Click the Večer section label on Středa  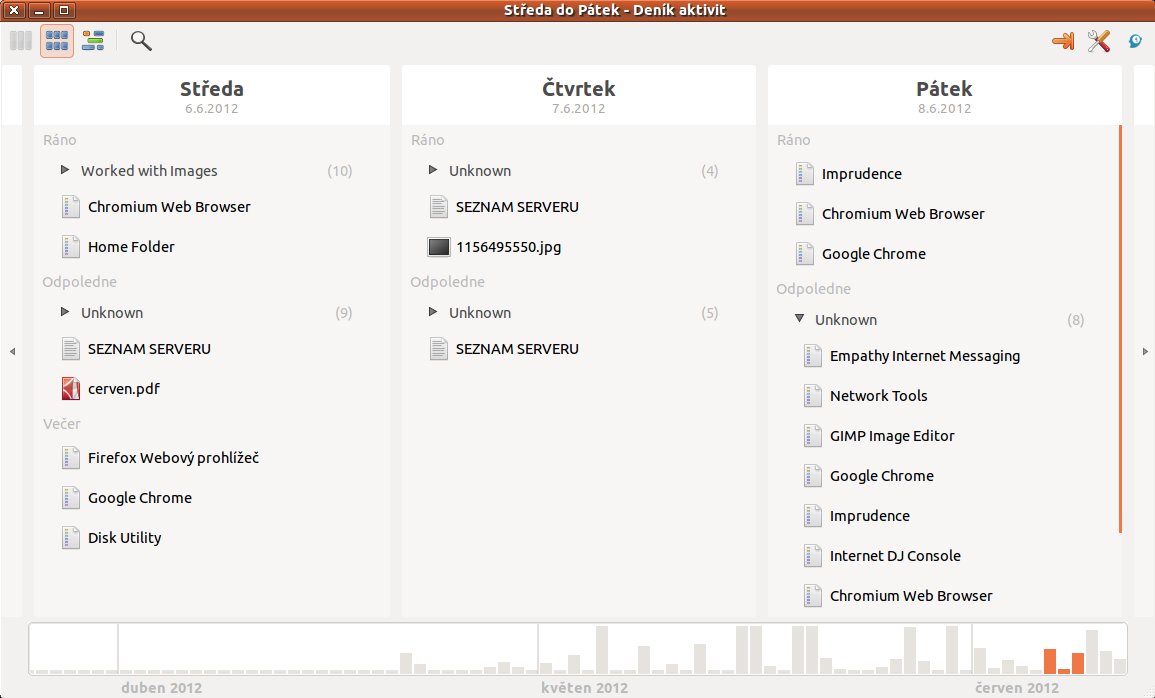tap(62, 424)
